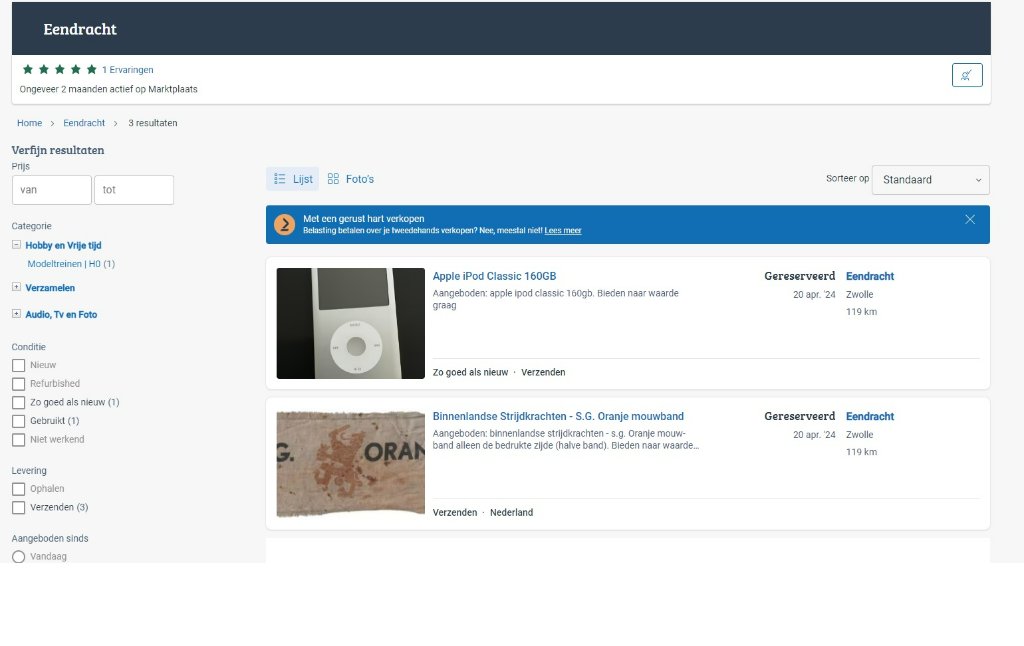The width and height of the screenshot is (1024, 646).
Task: Tick the Verzenden delivery checkbox
Action: point(18,508)
